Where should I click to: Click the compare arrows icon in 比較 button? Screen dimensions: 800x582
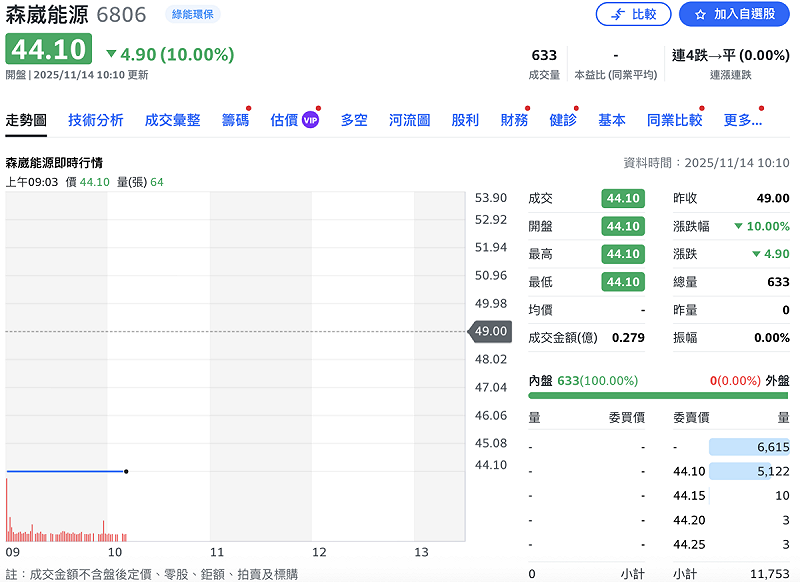coord(617,15)
